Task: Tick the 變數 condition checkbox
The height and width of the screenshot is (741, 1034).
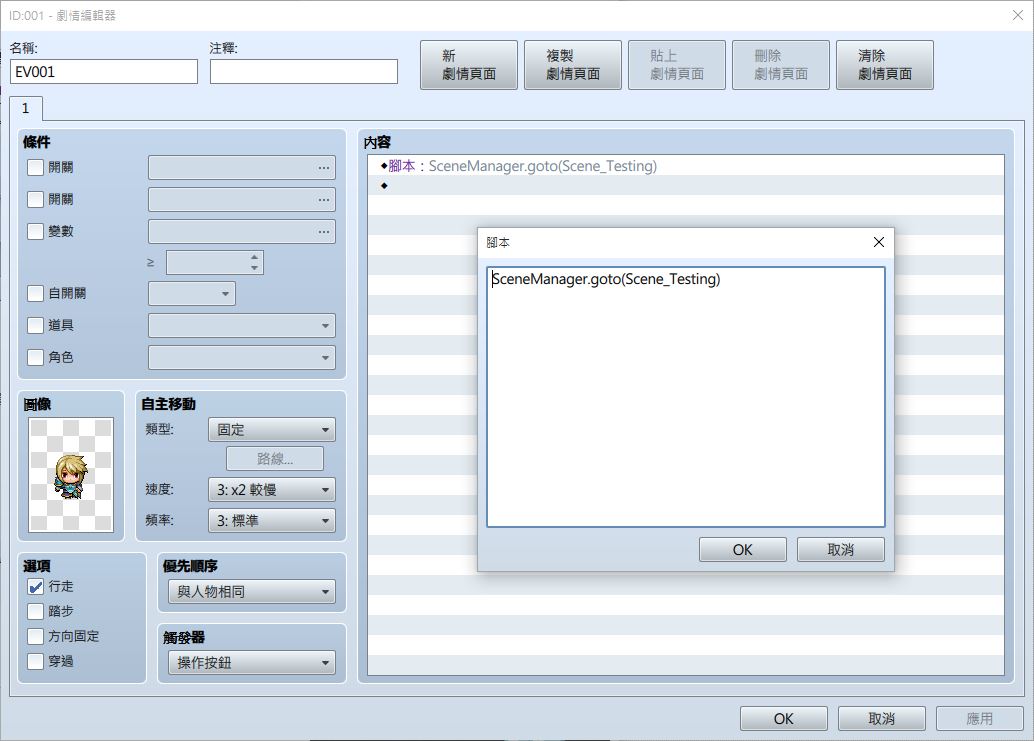Action: [36, 231]
